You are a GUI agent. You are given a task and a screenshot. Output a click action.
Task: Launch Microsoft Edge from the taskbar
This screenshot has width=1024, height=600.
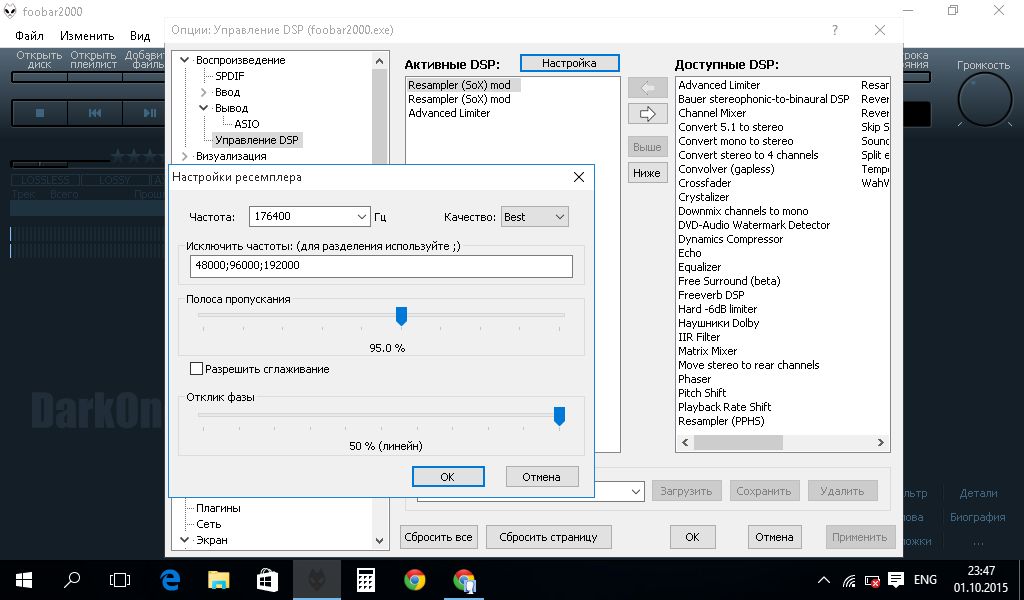(170, 580)
